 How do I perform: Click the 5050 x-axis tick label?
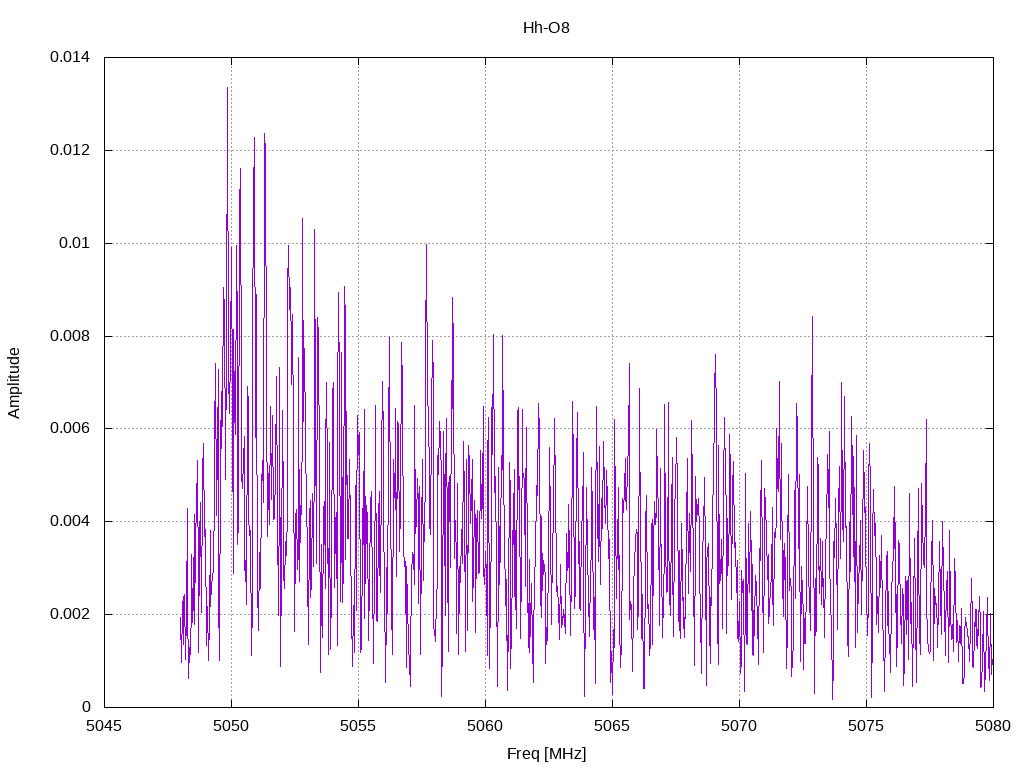click(231, 726)
